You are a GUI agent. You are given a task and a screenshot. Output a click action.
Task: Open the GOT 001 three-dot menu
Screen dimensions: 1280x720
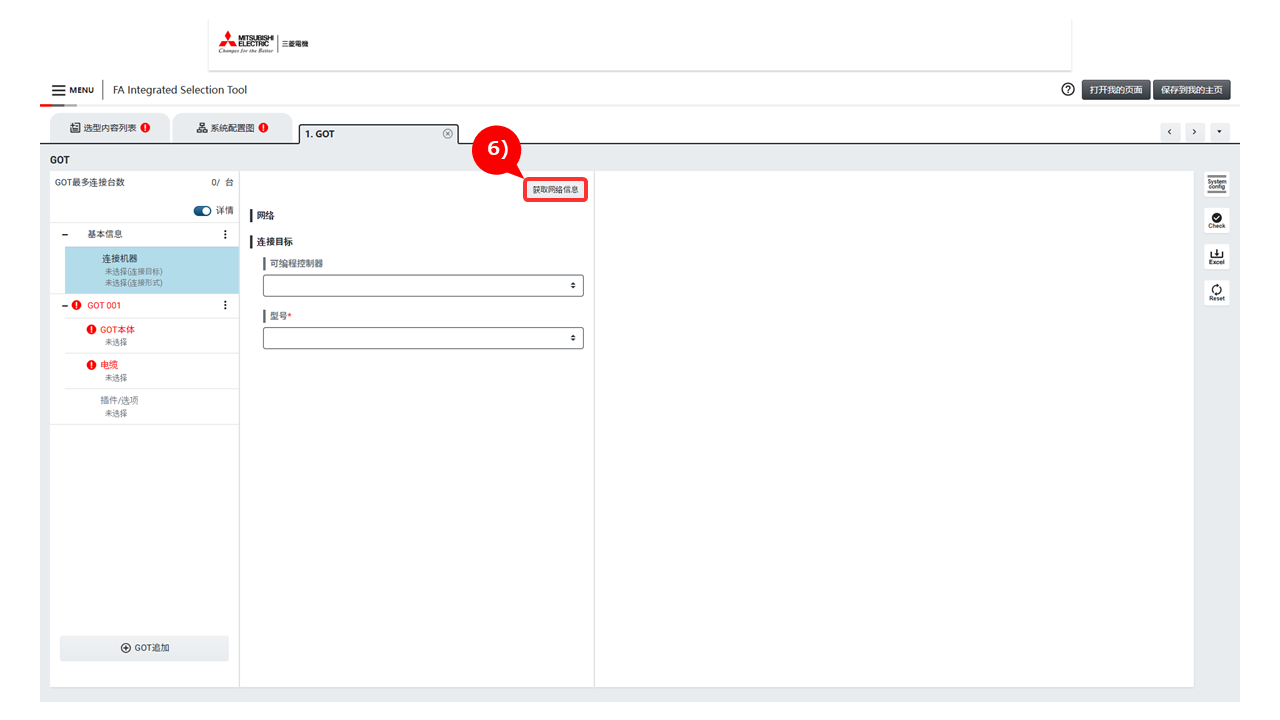[x=225, y=305]
